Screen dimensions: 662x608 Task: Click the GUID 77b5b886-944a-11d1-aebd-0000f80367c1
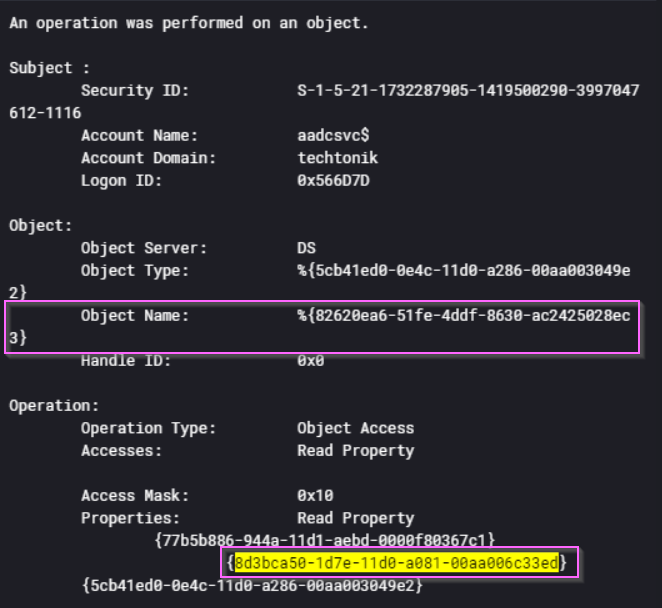[x=324, y=540]
